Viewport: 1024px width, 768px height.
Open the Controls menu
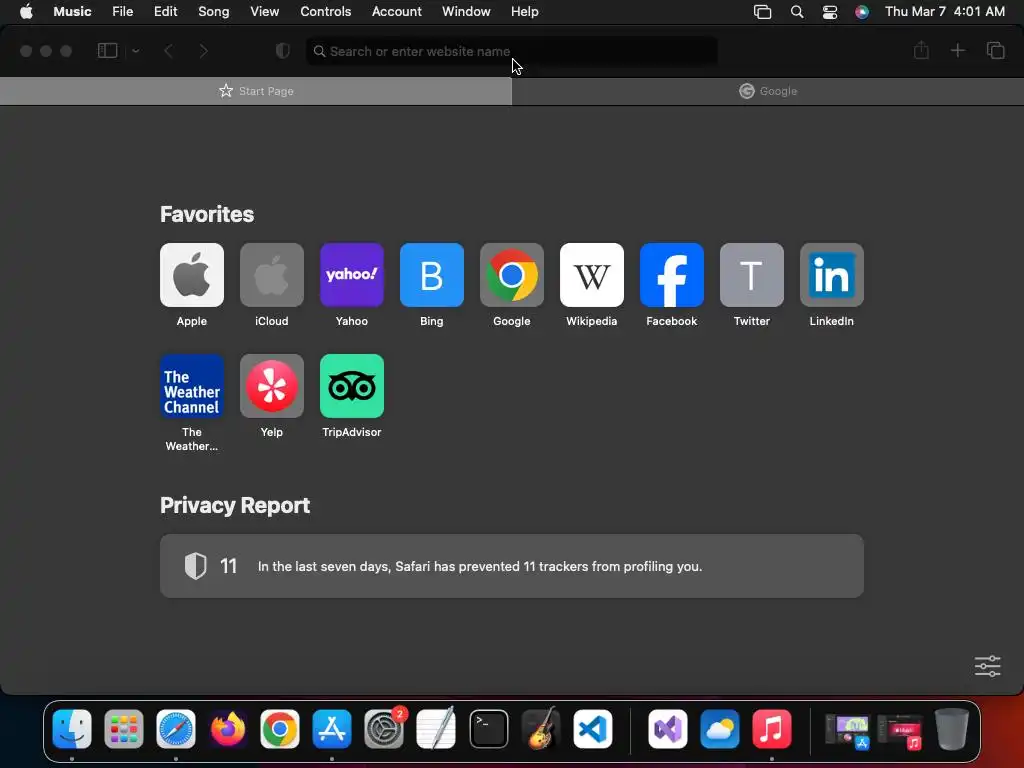pos(325,11)
